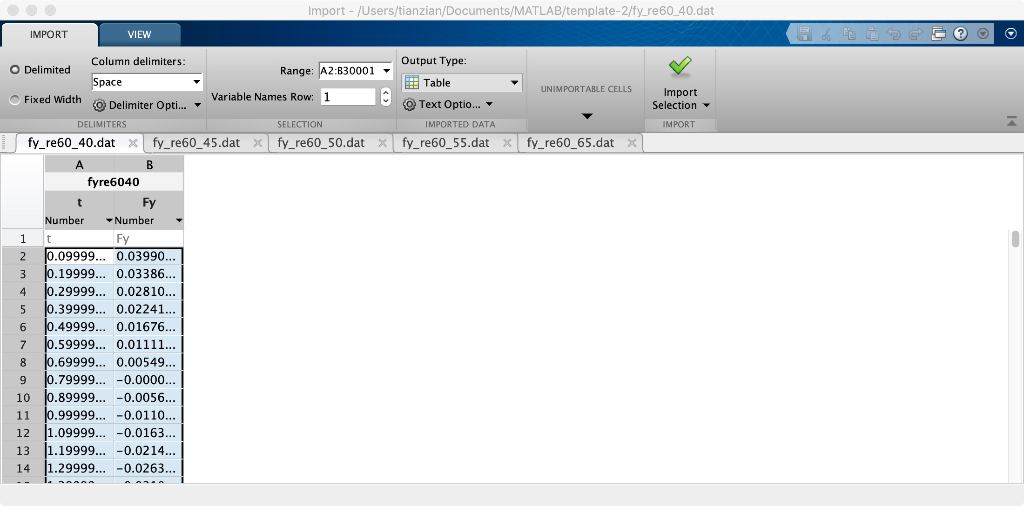This screenshot has height=506, width=1024.
Task: Expand the Delimiter Options dropdown arrow
Action: tap(198, 105)
